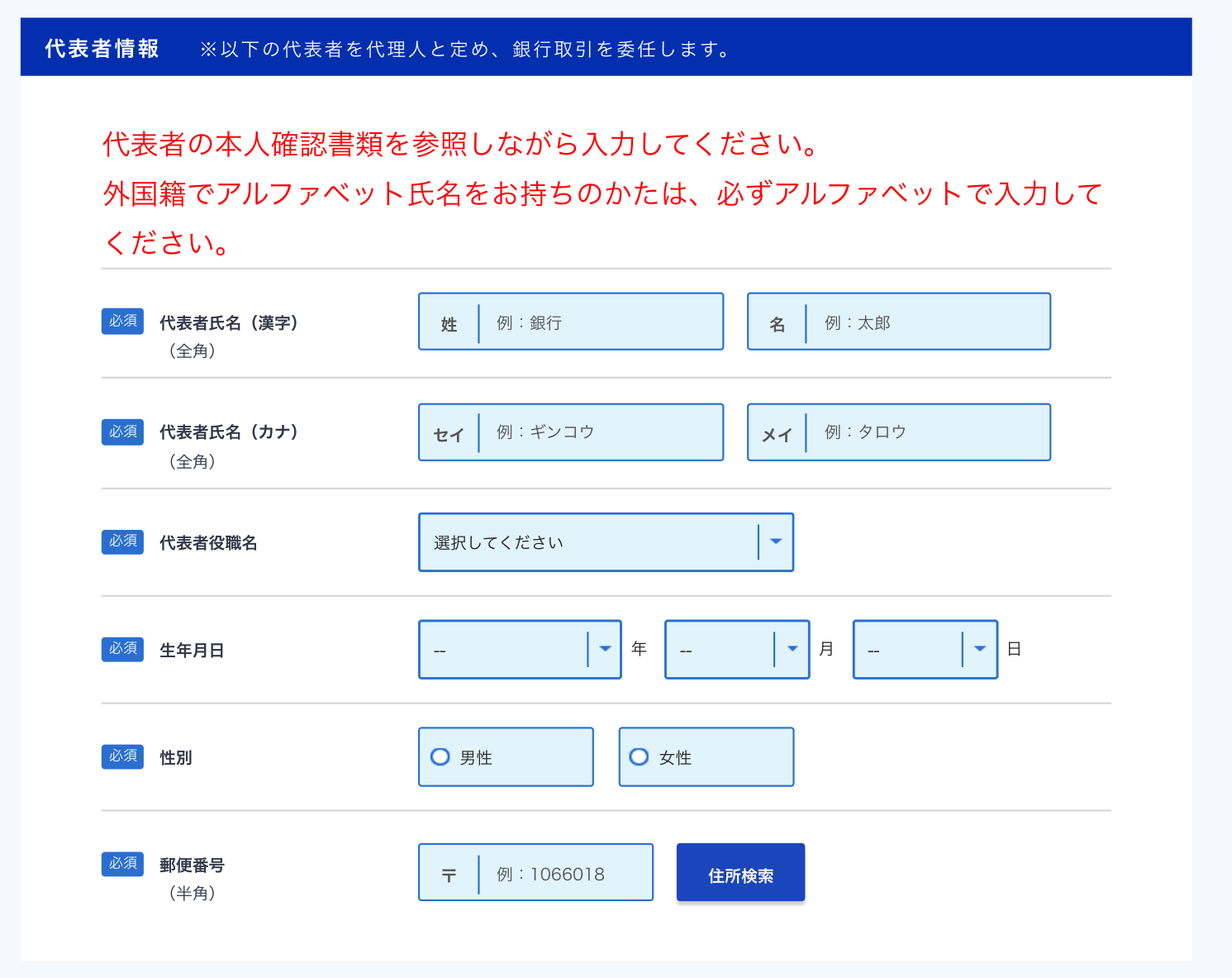Click the arrow icon on 代表者役職名 select
The image size is (1232, 978).
776,542
